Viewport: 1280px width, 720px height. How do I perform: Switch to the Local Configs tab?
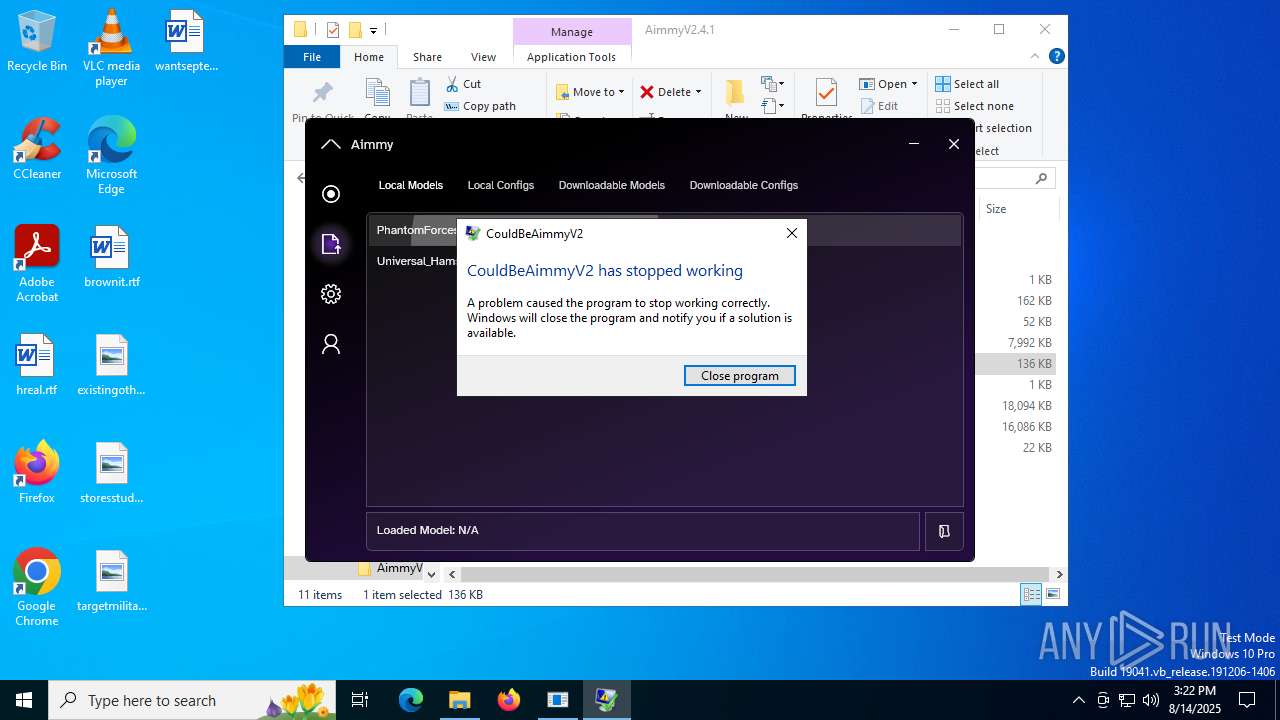(501, 185)
